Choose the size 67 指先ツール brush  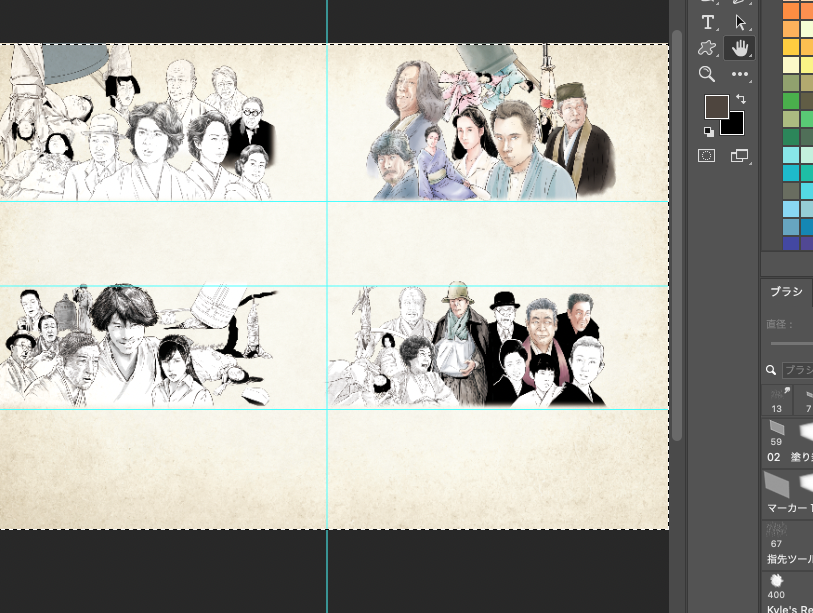[788, 543]
